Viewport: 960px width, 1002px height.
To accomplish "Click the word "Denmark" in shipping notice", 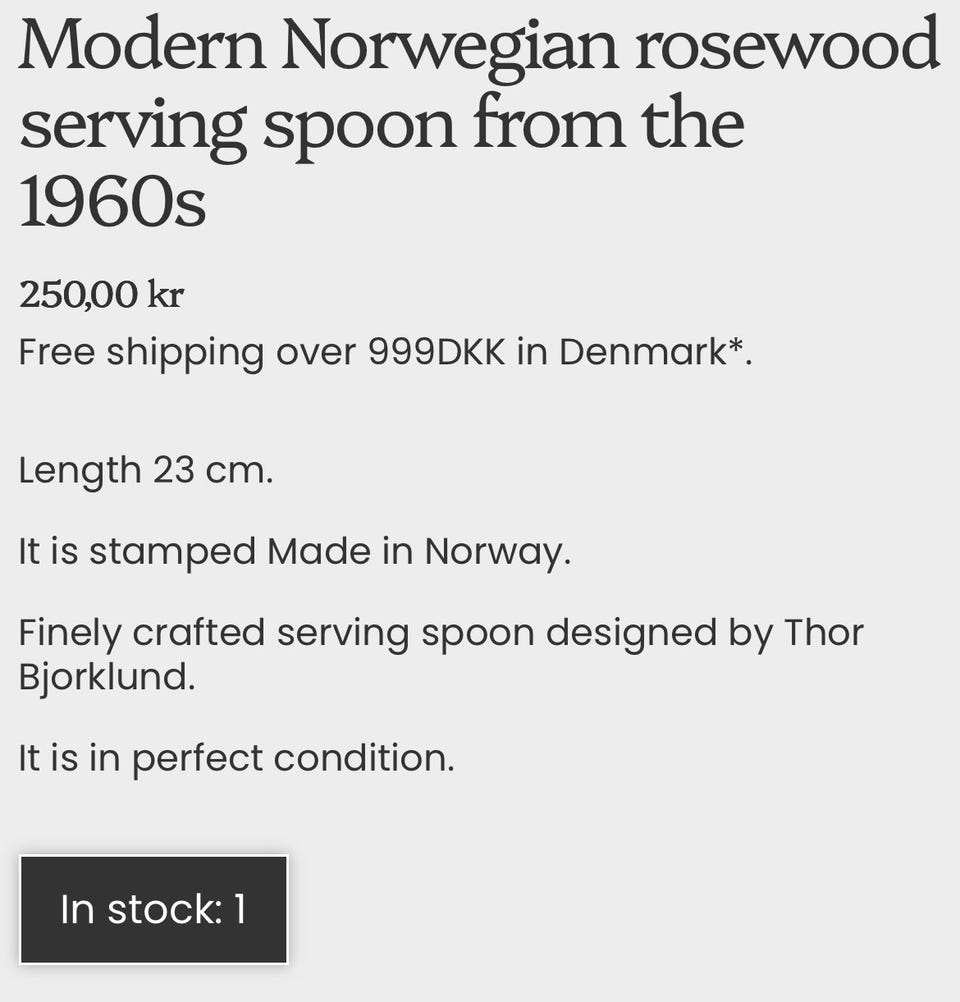I will (641, 352).
